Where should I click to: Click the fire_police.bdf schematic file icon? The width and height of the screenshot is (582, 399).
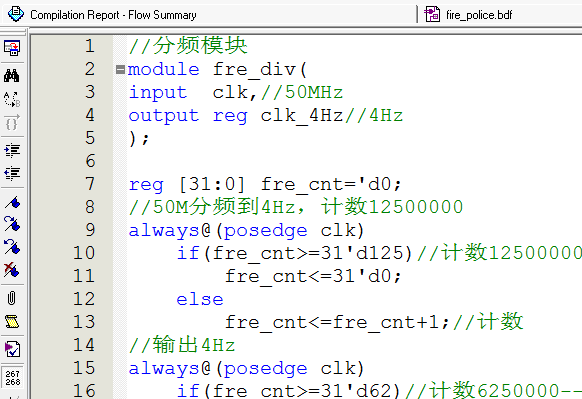[x=432, y=14]
